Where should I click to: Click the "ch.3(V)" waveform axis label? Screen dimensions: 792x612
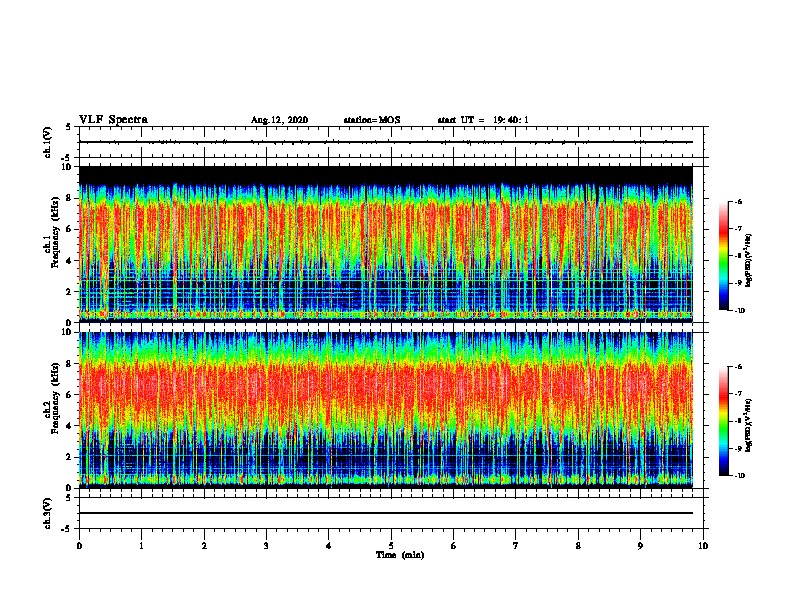tap(48, 513)
